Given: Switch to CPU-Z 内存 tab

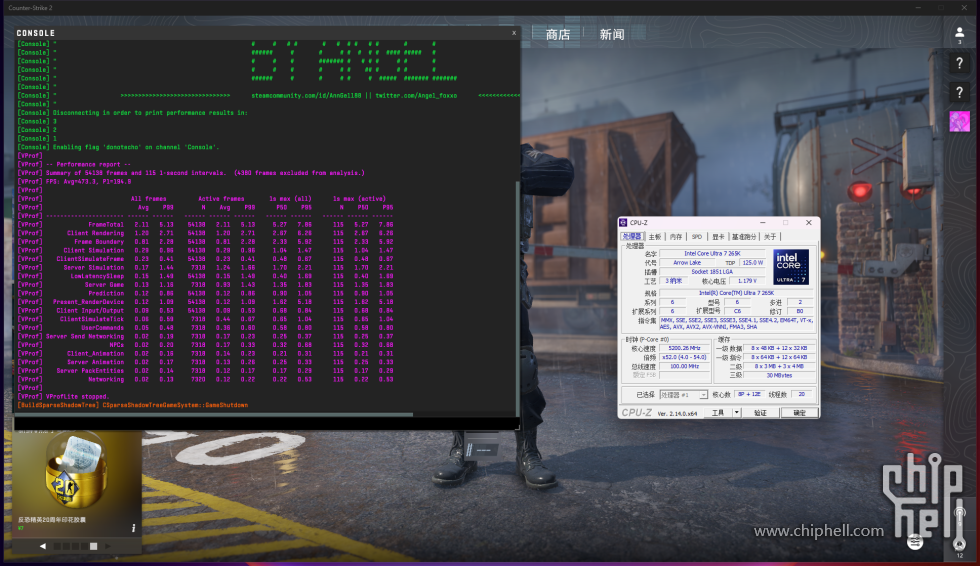Looking at the screenshot, I should click(676, 237).
